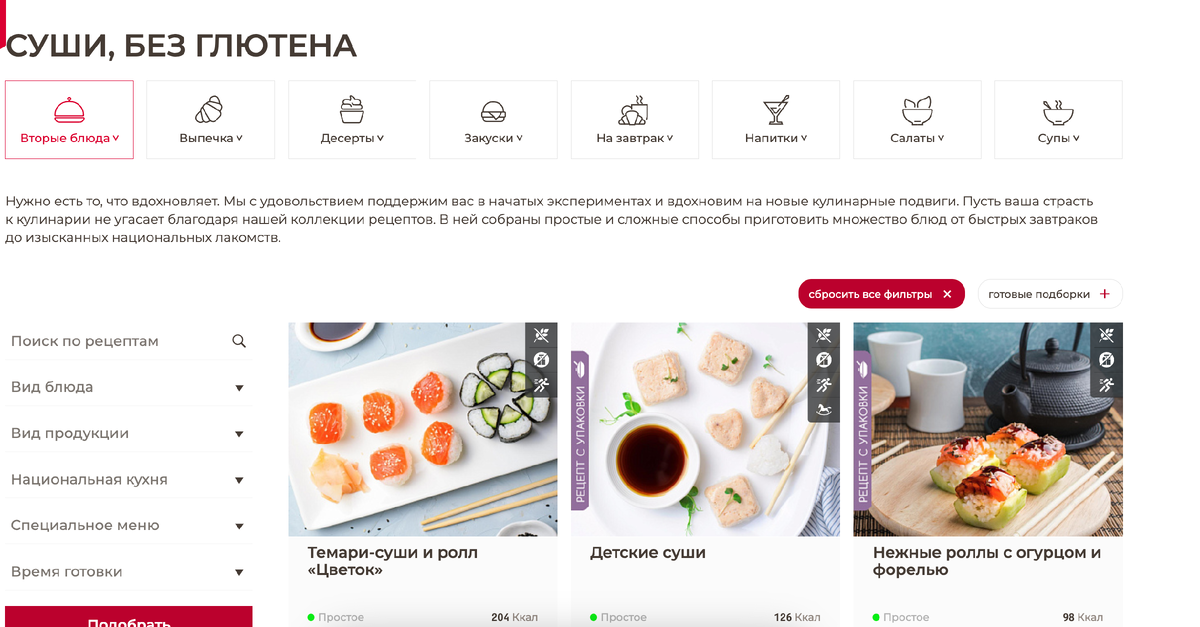Click the magnifier icon in recipe search

[239, 341]
